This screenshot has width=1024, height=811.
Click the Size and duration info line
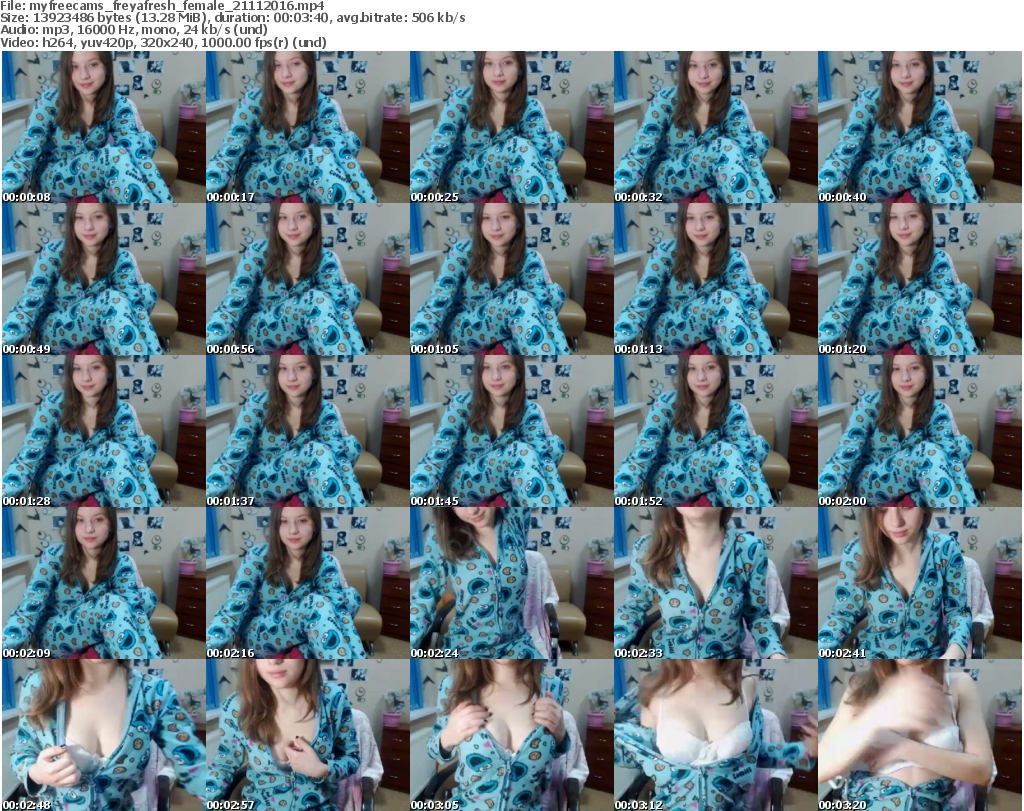[232, 18]
